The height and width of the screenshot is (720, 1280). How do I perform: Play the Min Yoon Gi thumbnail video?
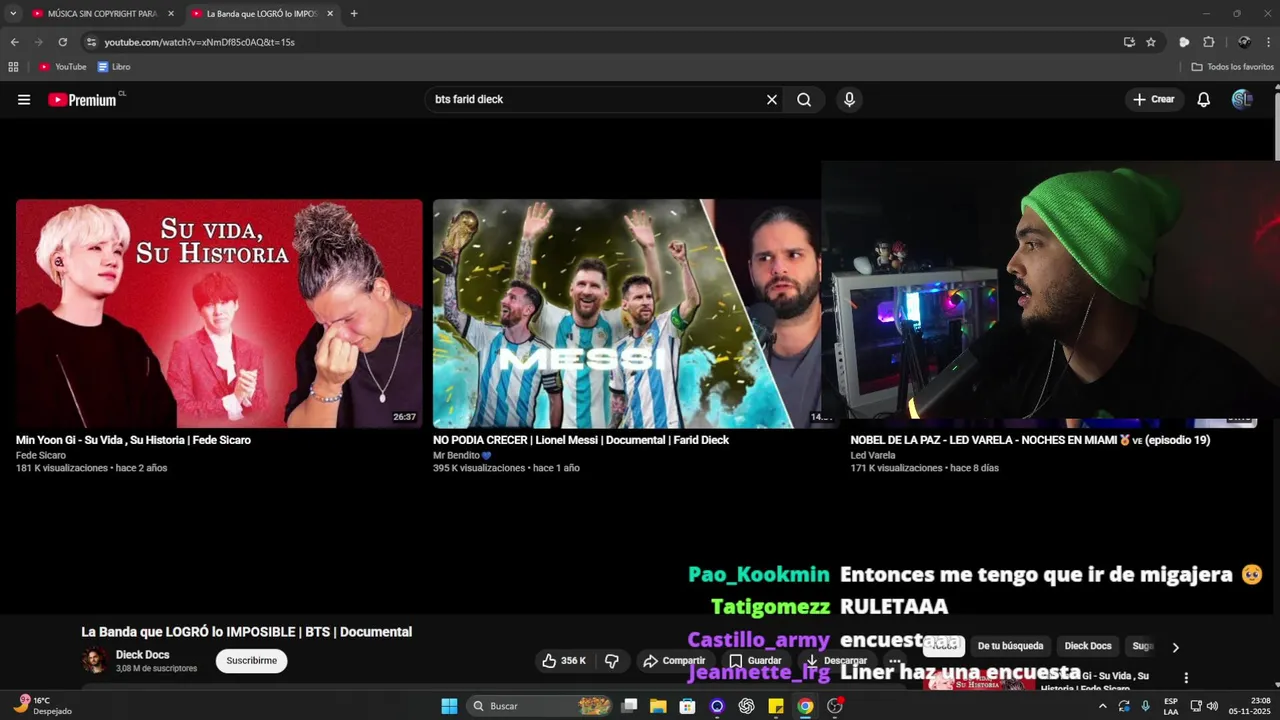click(x=219, y=314)
